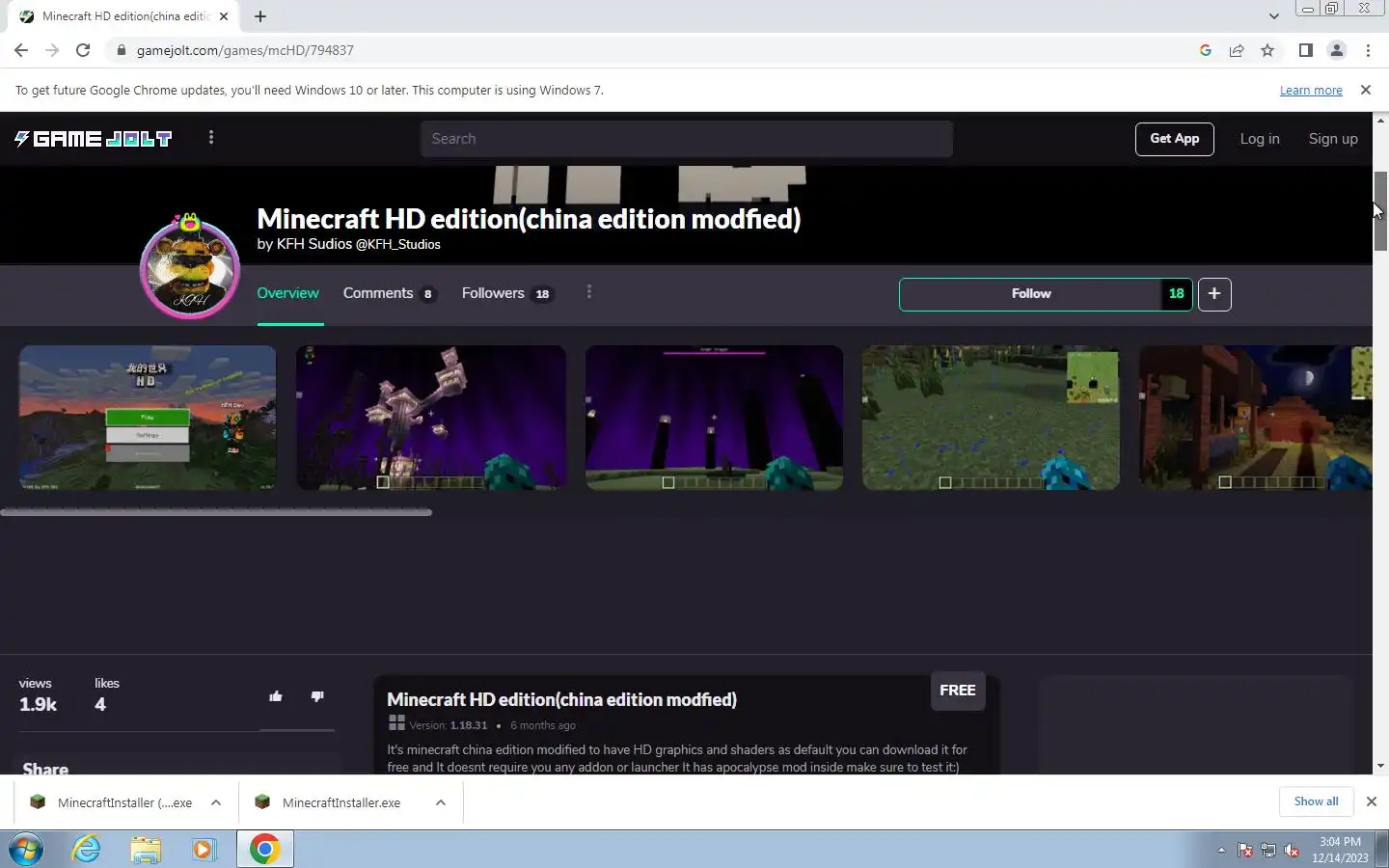This screenshot has height=868, width=1389.
Task: Click the Minecraft HD edition package title
Action: [561, 700]
